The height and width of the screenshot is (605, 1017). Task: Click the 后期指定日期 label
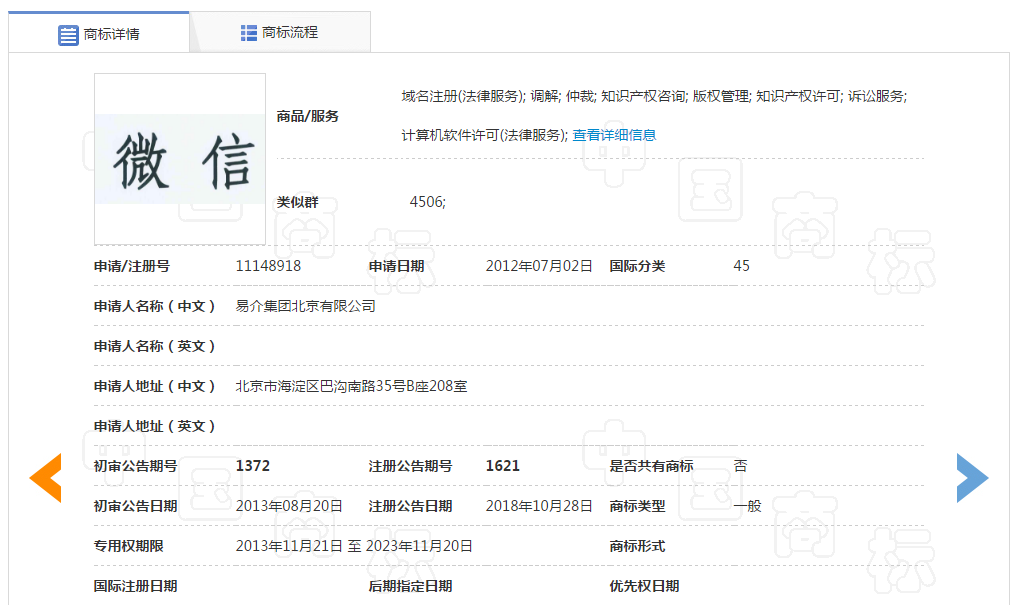click(x=410, y=586)
